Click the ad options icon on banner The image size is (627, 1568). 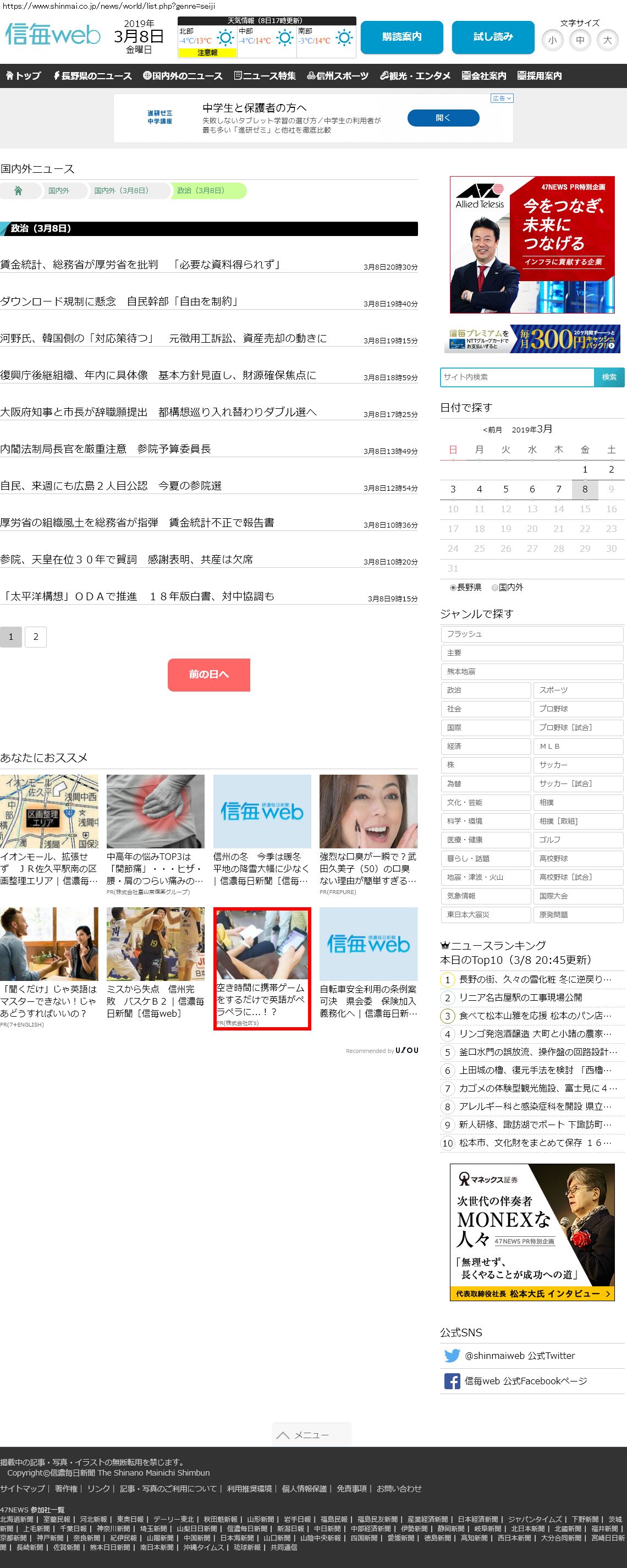(x=502, y=98)
